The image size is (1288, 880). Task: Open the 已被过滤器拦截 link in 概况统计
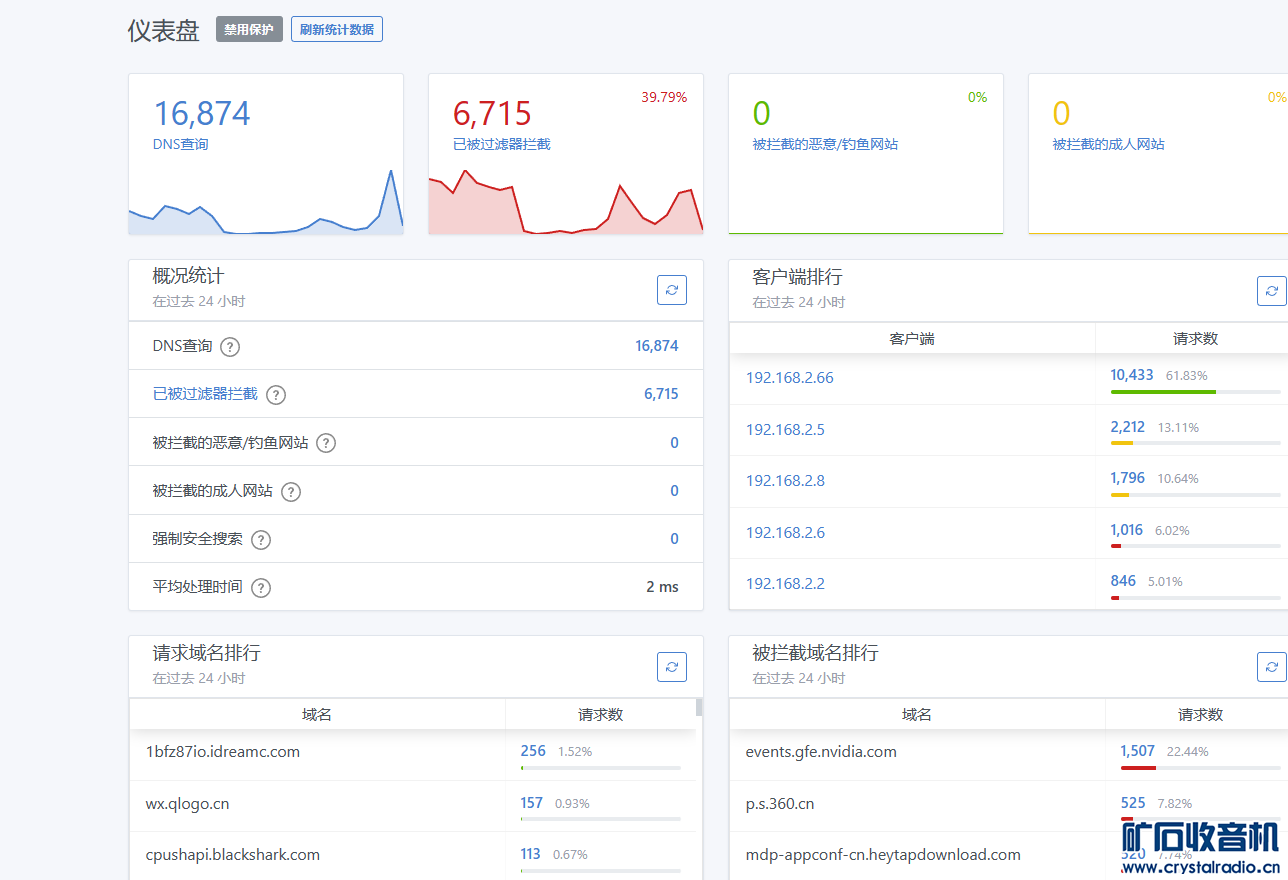pos(205,394)
